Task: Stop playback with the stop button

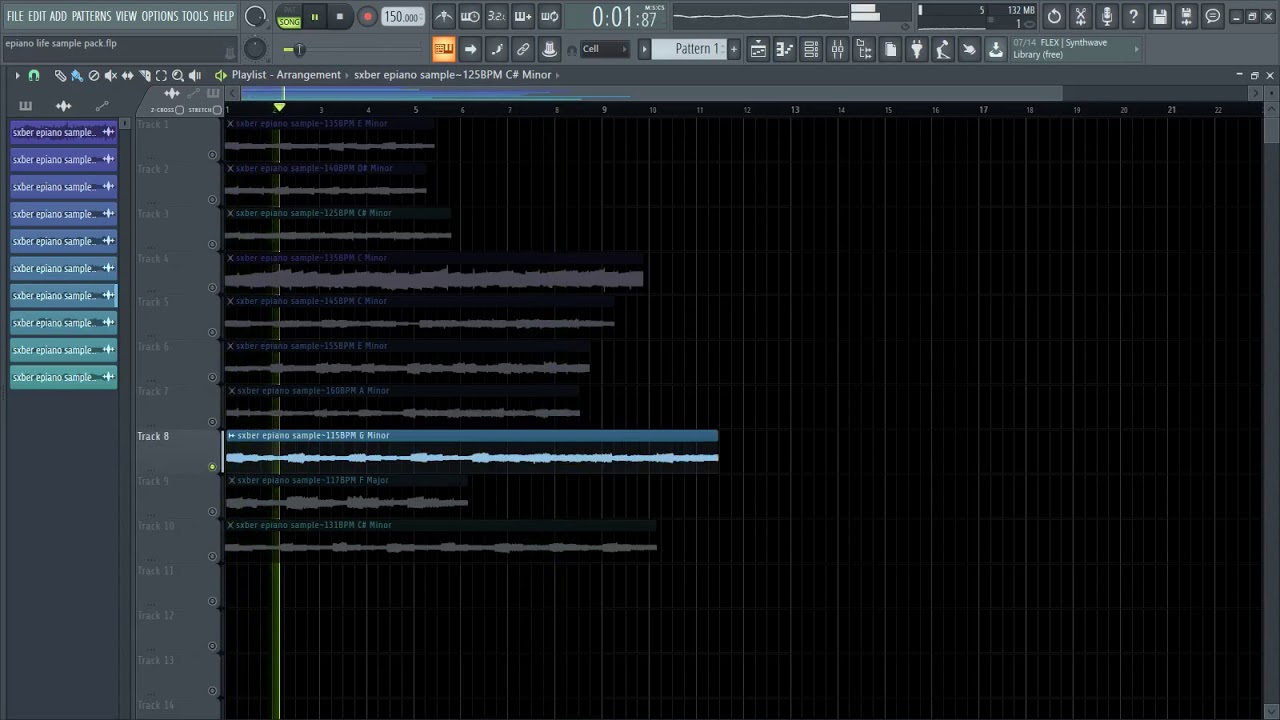Action: pyautogui.click(x=340, y=17)
